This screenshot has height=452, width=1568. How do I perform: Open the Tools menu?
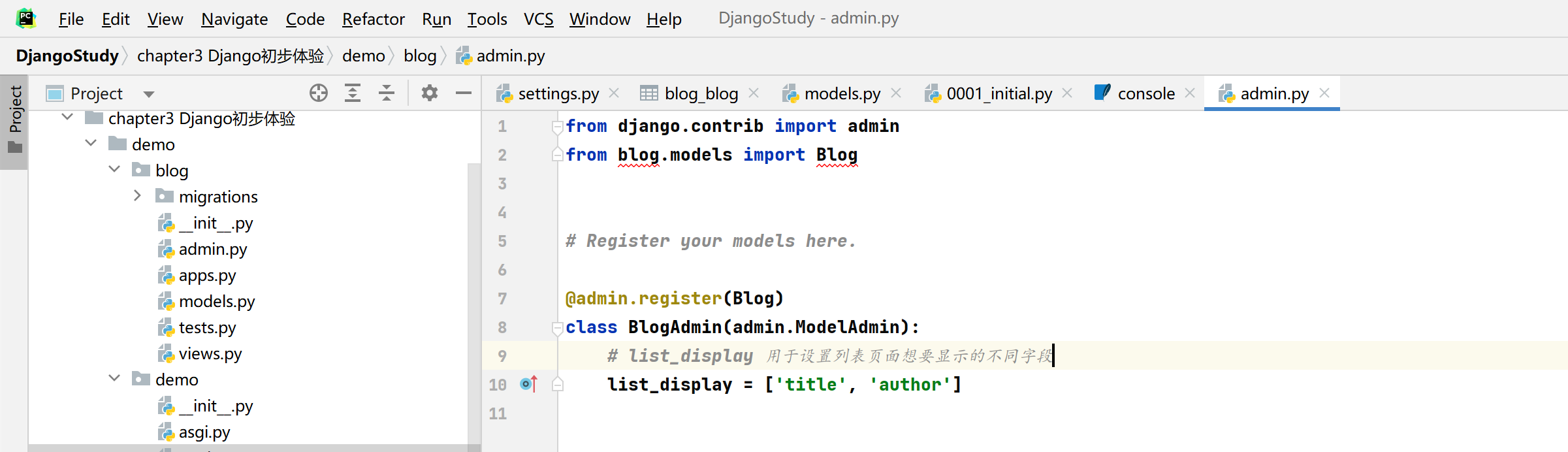487,19
